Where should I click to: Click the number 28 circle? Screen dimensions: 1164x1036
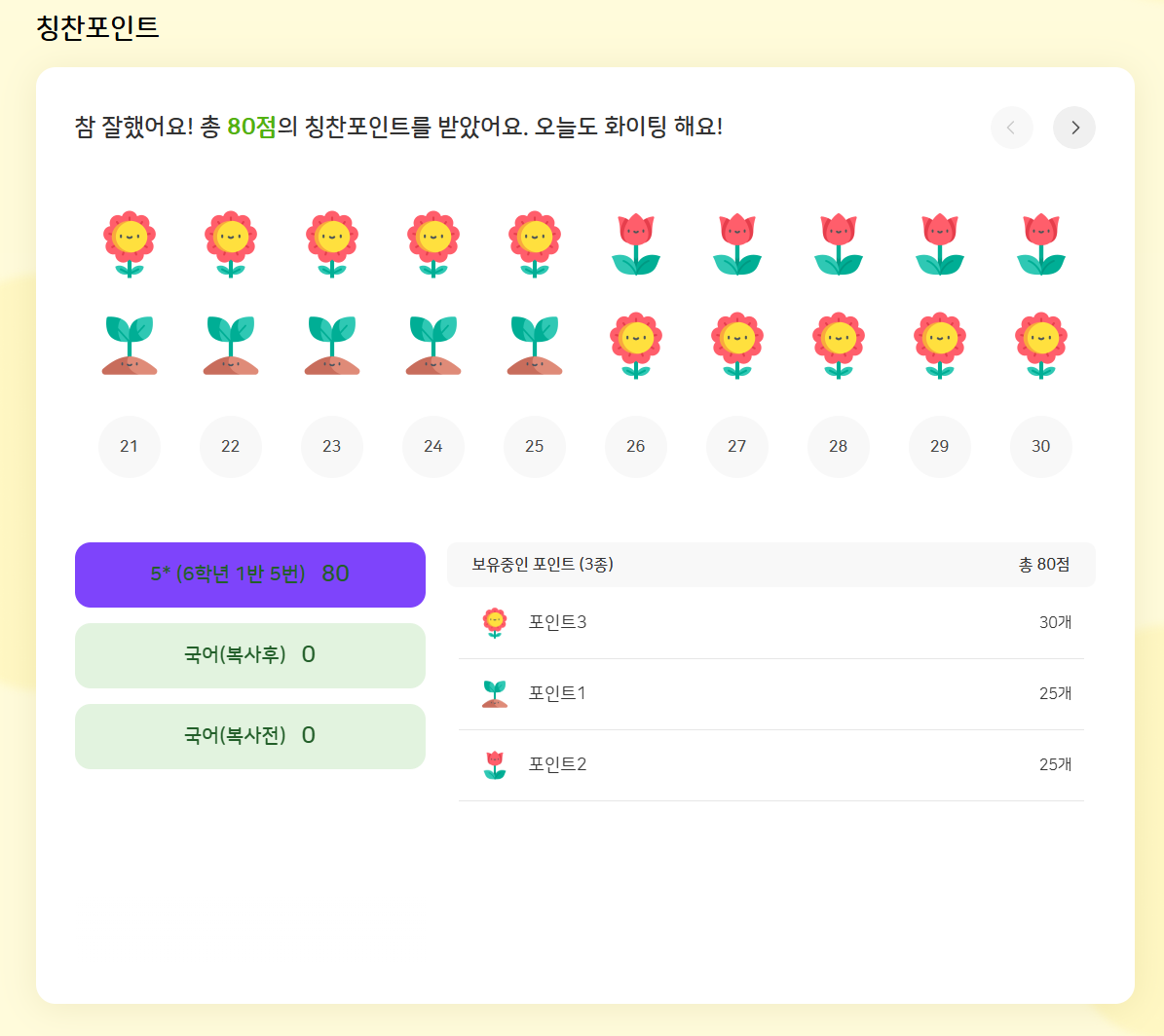click(839, 447)
